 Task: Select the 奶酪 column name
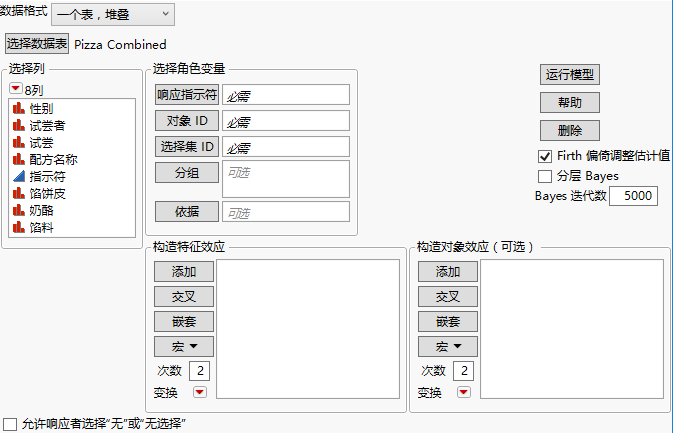(41, 210)
